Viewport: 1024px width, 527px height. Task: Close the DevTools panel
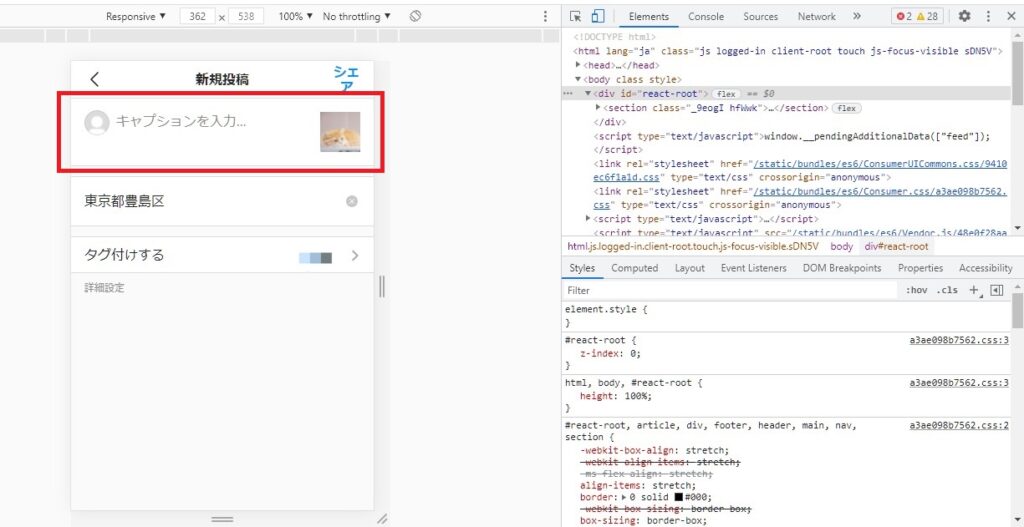coord(1011,16)
